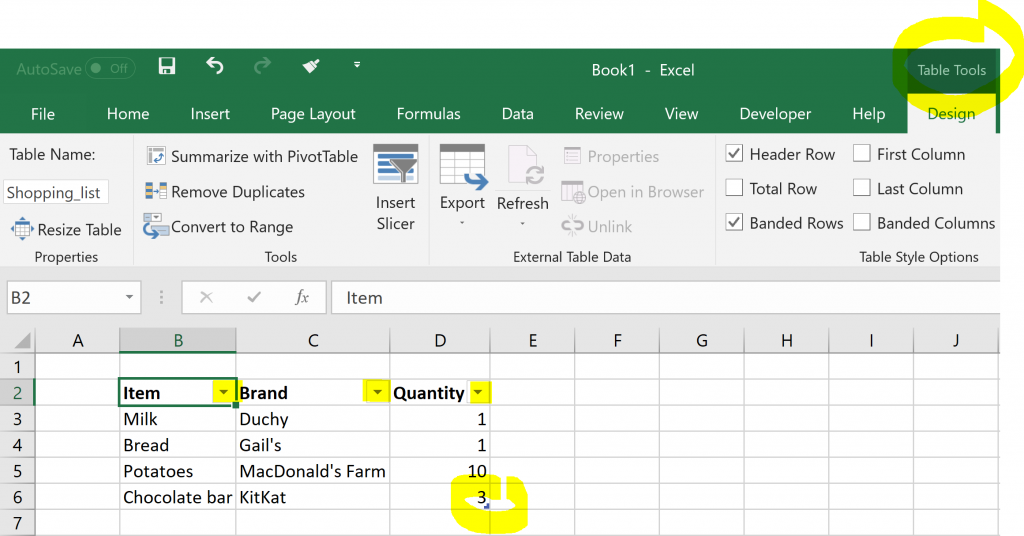The height and width of the screenshot is (536, 1024).
Task: Open the File tab
Action: (43, 114)
